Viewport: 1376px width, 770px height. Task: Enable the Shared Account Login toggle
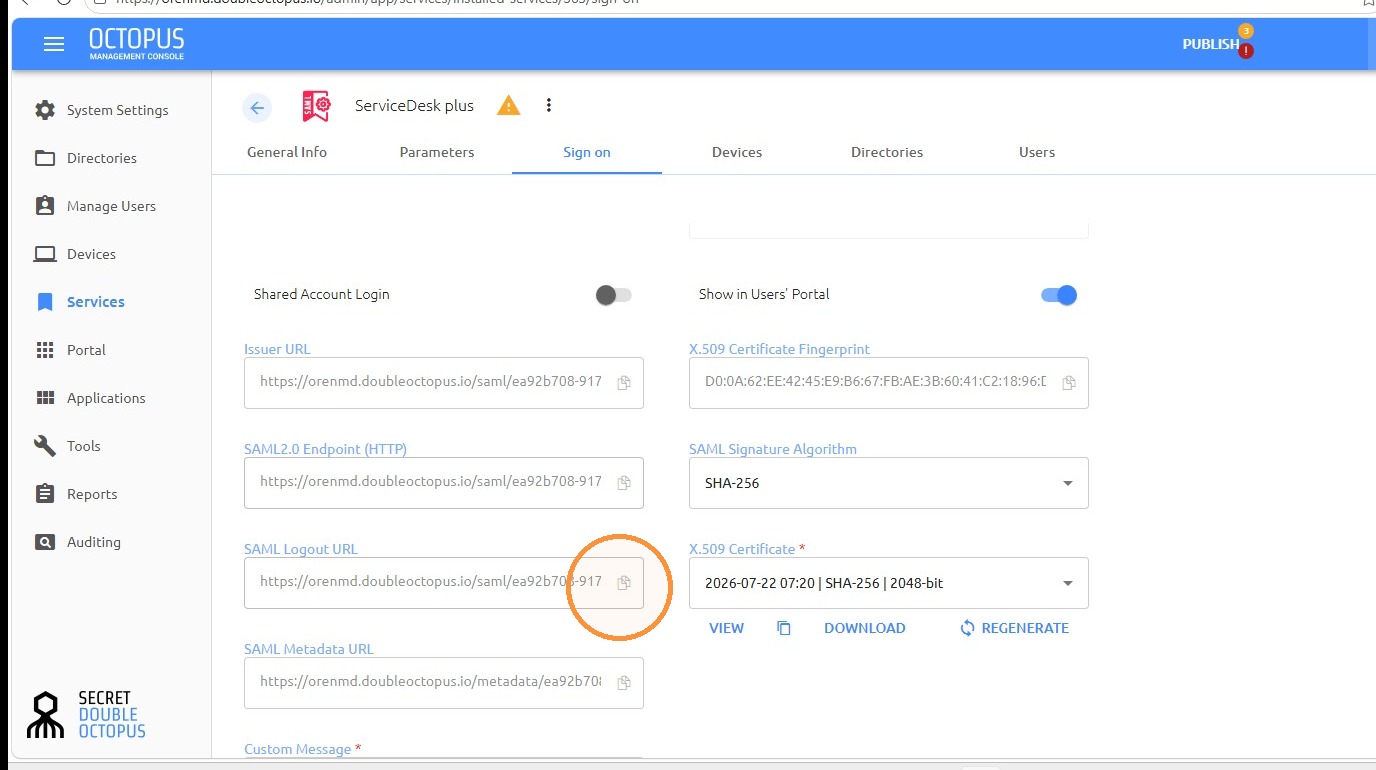click(613, 295)
